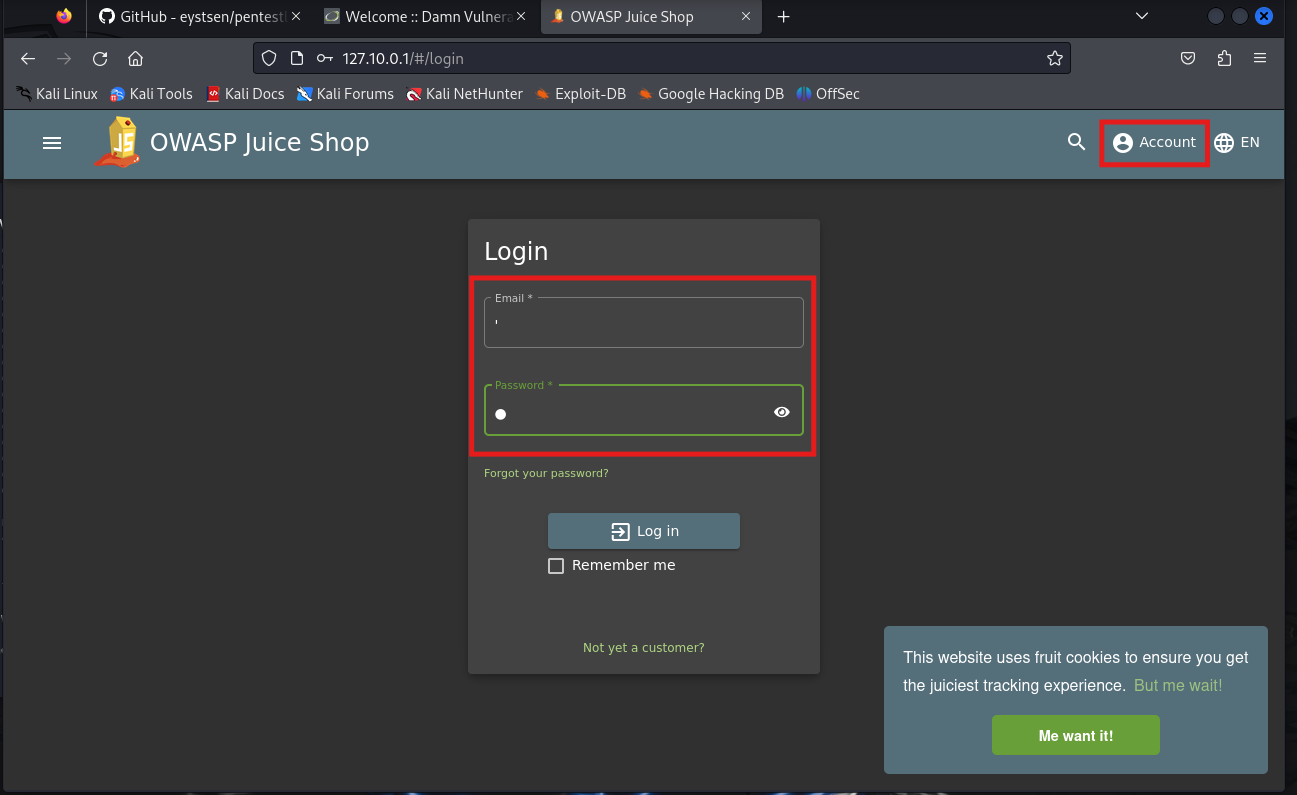Go back with browser back arrow
1297x795 pixels.
(x=28, y=58)
